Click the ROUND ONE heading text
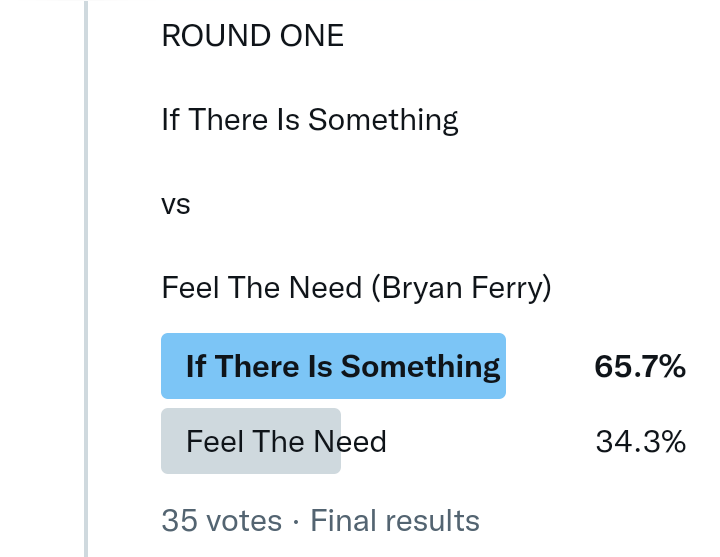Viewport: 720px width, 557px height. [x=252, y=36]
